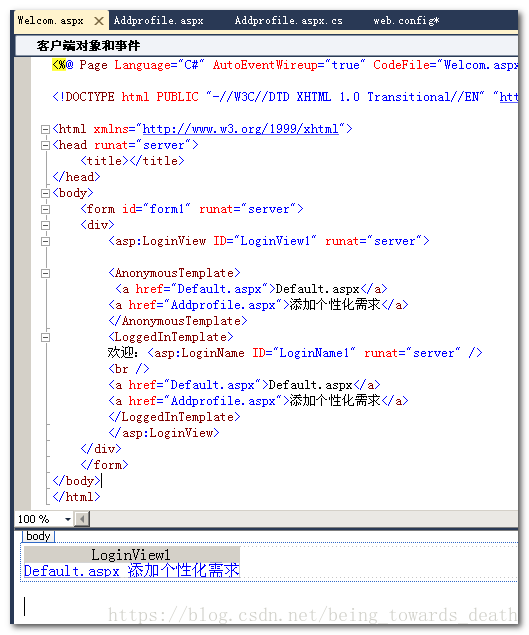529x635 pixels.
Task: Collapse the body tag region
Action: 45,194
